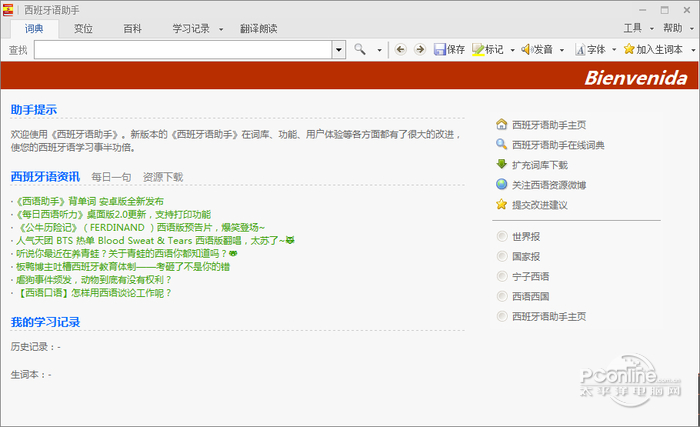Image resolution: width=700 pixels, height=427 pixels.
Task: Go back with the left arrow button
Action: 400,49
